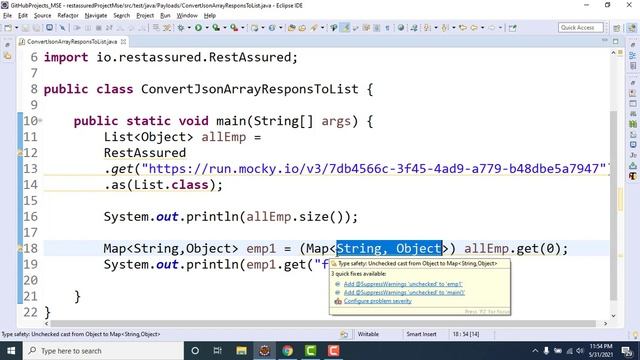Image resolution: width=640 pixels, height=360 pixels.
Task: Click the green Run button
Action: pyautogui.click(x=198, y=28)
